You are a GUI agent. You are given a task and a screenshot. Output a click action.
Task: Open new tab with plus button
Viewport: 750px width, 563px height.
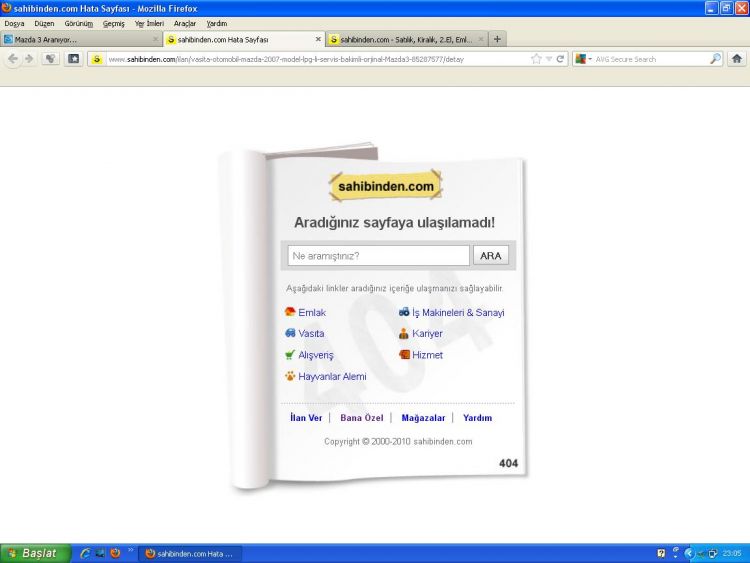point(497,39)
